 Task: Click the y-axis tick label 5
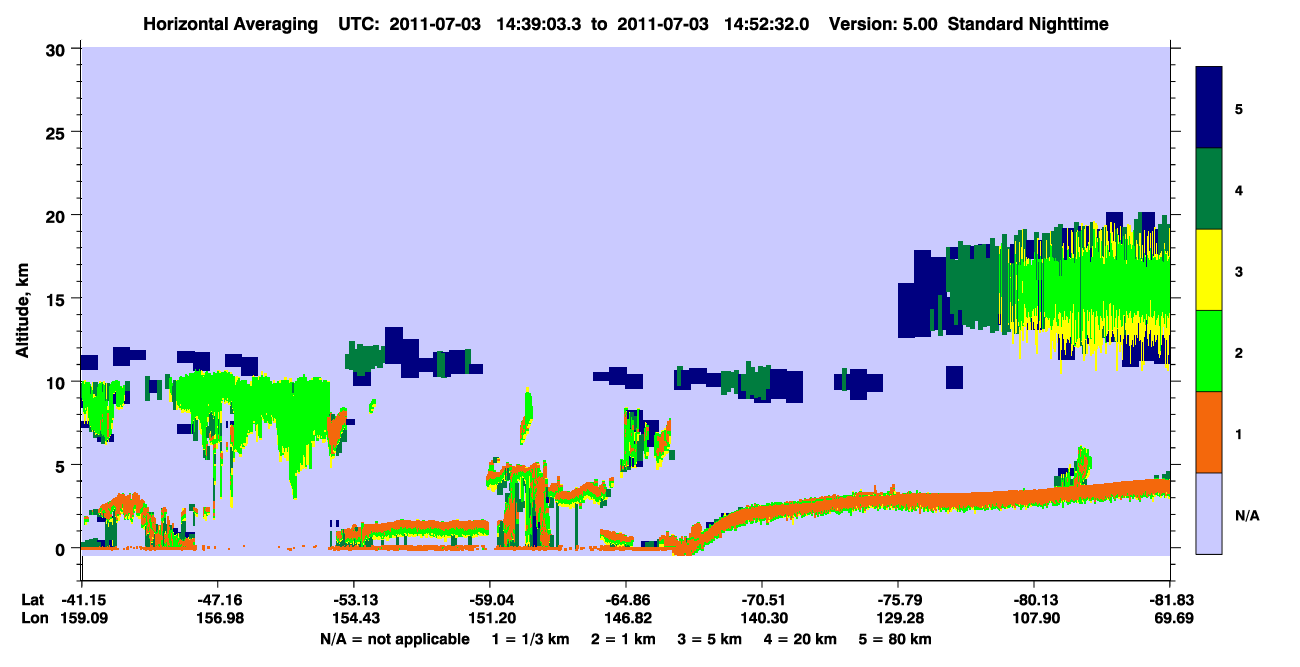tap(62, 465)
